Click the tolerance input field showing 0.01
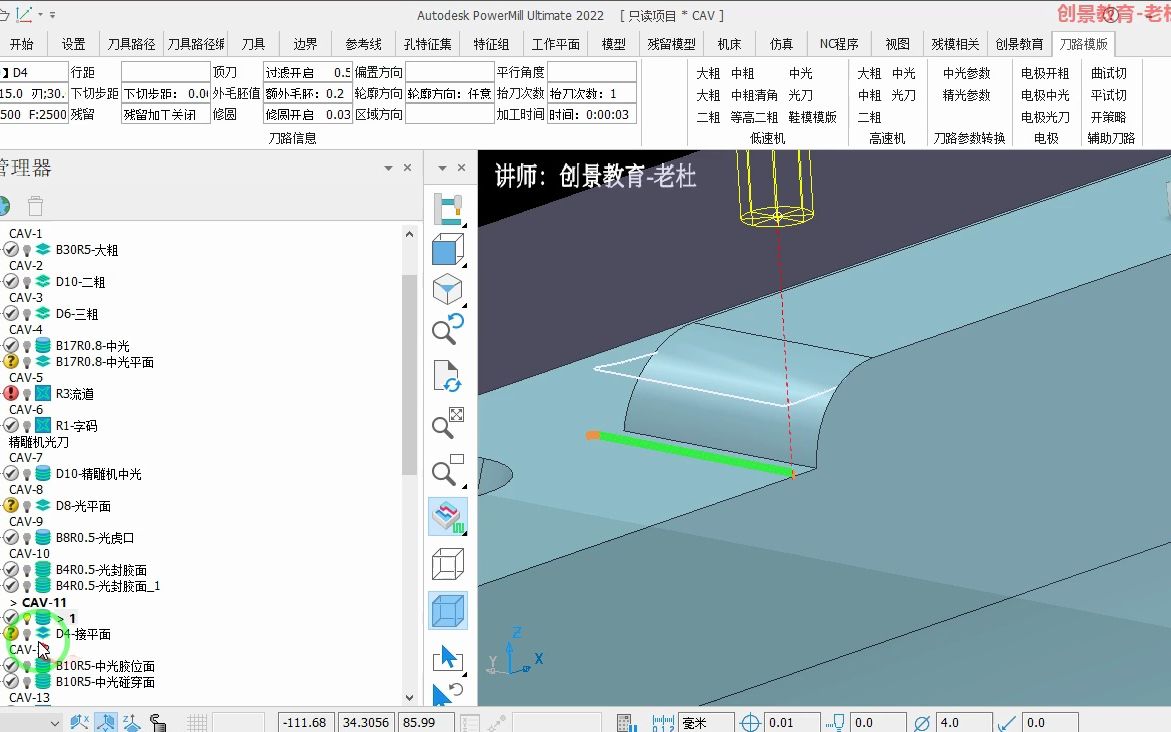1171x732 pixels. point(793,722)
